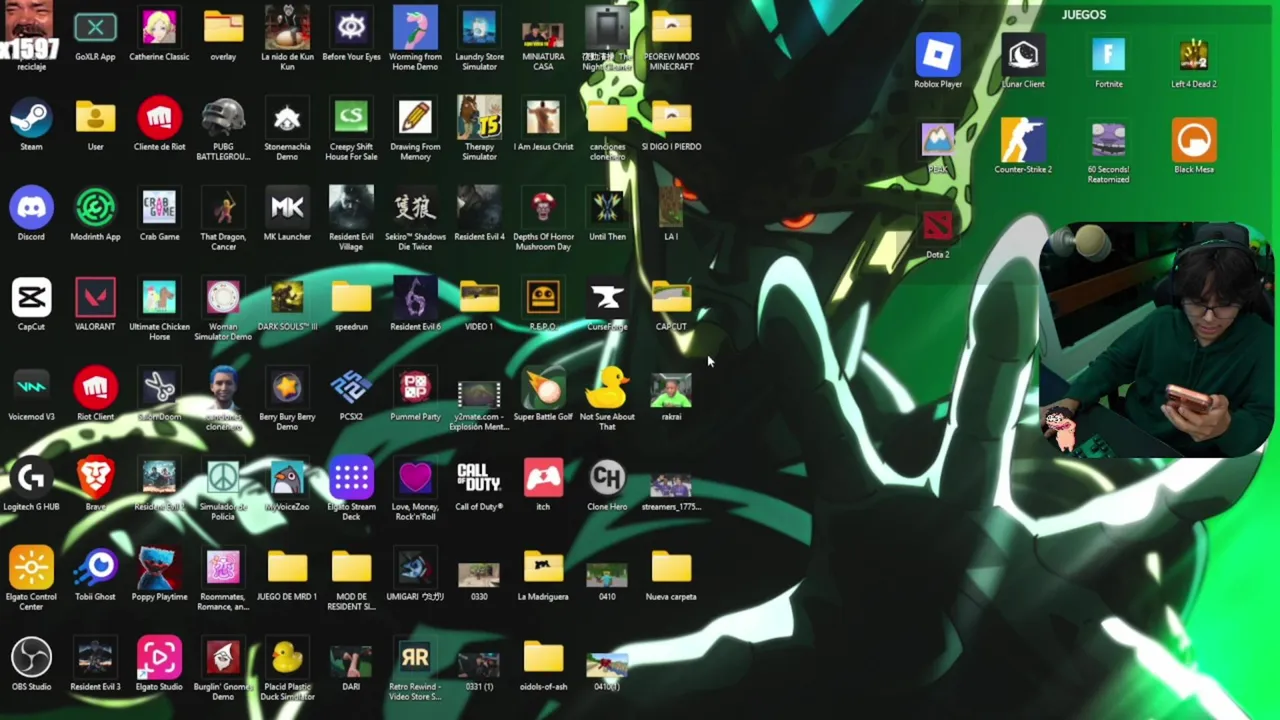
Task: Launch Elgato Control Center icon
Action: coord(31,568)
